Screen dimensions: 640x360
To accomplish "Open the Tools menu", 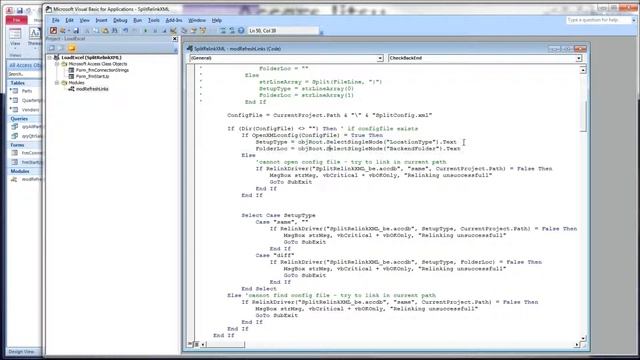I will coord(153,20).
